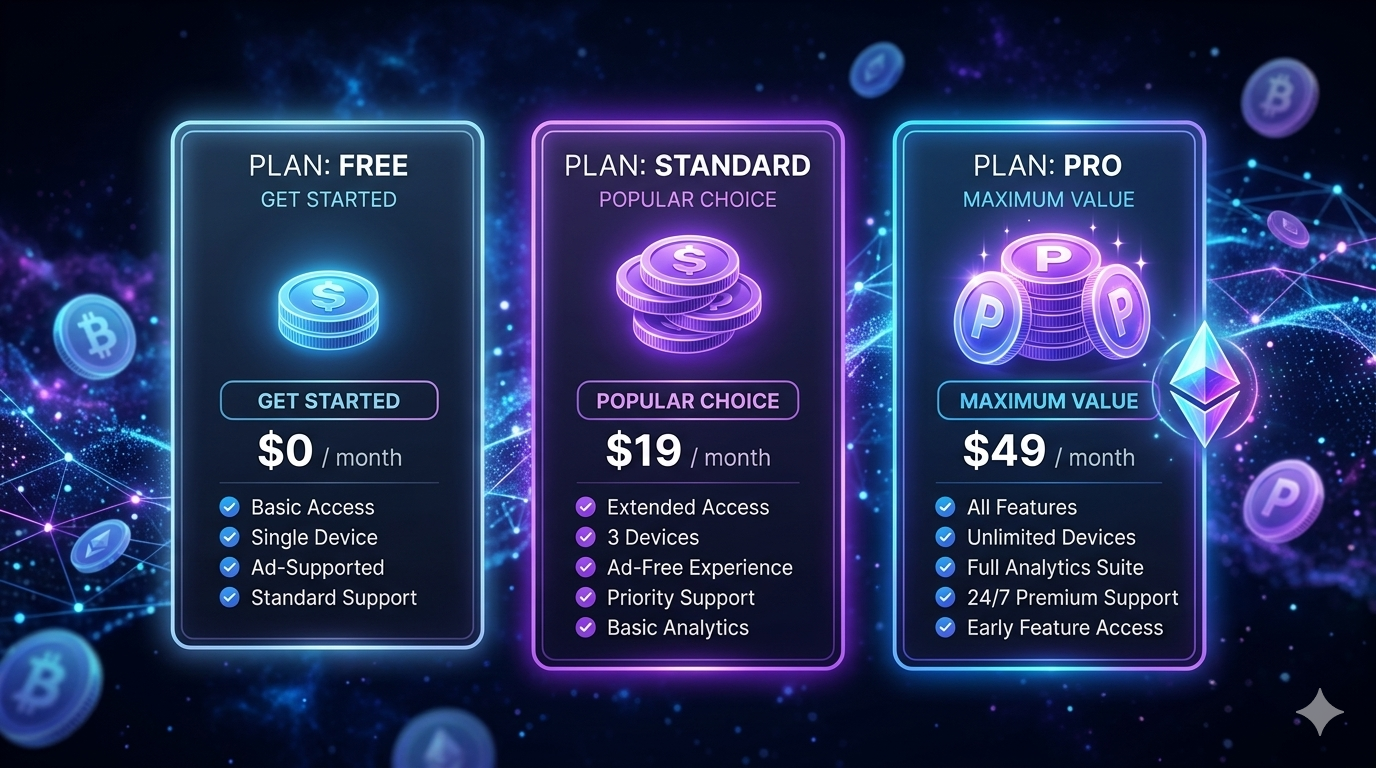Click the $49 / month price
1376x768 pixels.
pos(1048,453)
